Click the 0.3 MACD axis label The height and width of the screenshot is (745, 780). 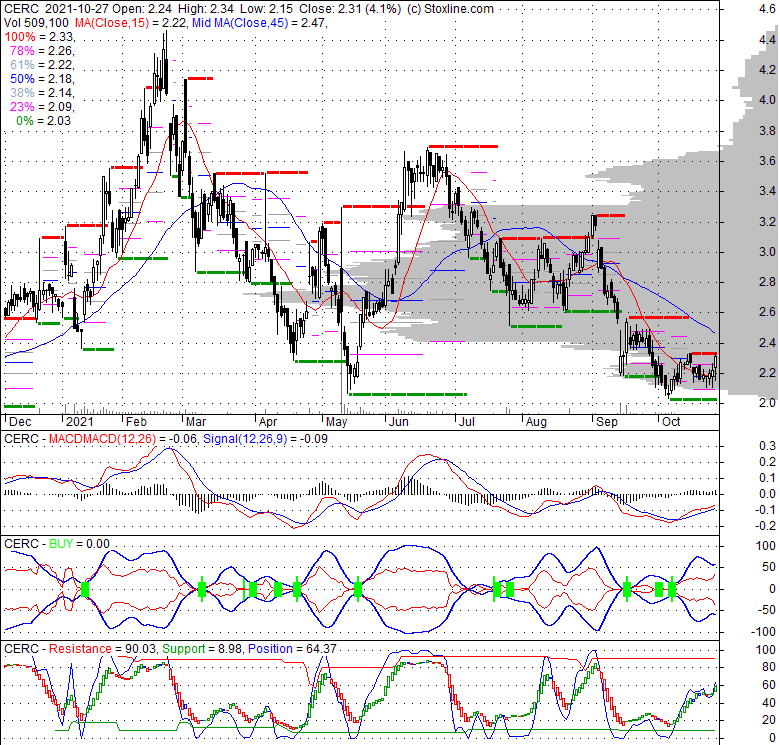(768, 446)
